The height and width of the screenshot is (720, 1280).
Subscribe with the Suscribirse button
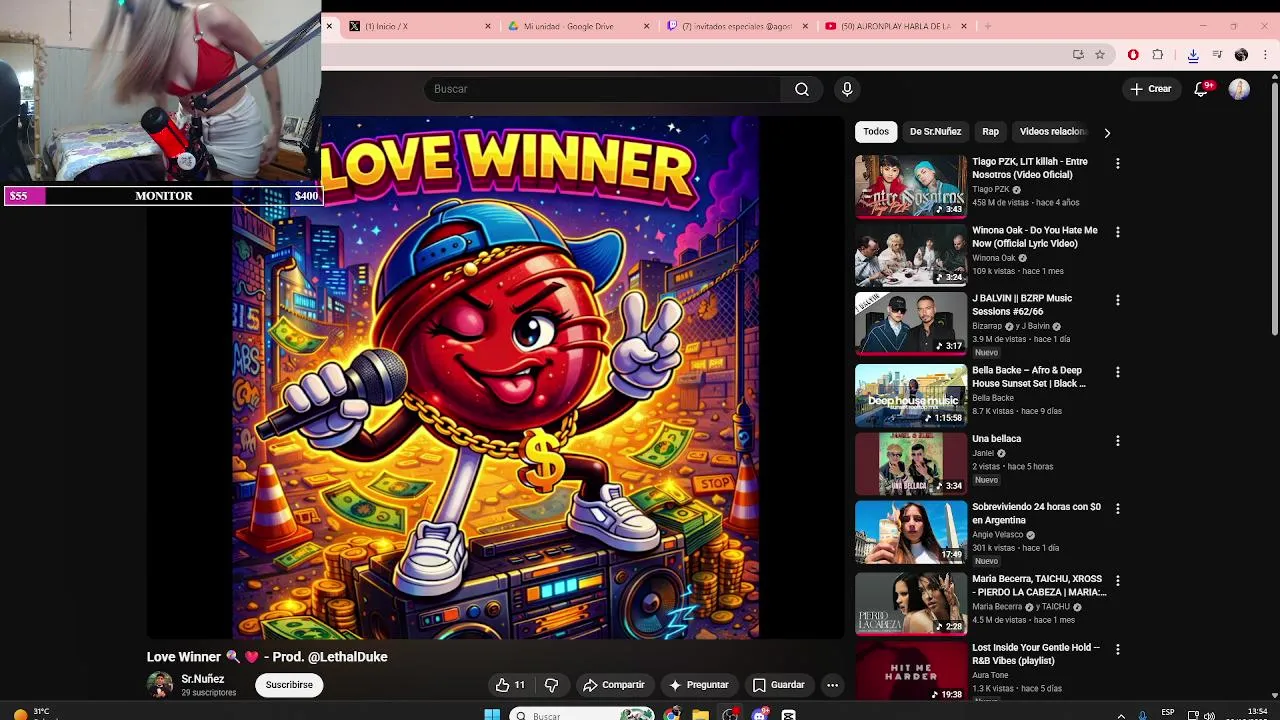[x=289, y=685]
